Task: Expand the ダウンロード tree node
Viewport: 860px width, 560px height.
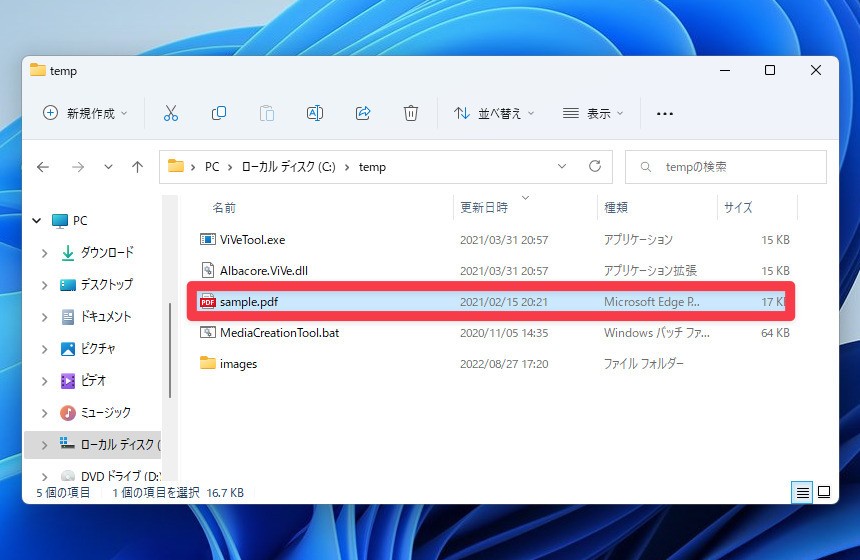Action: click(x=44, y=253)
